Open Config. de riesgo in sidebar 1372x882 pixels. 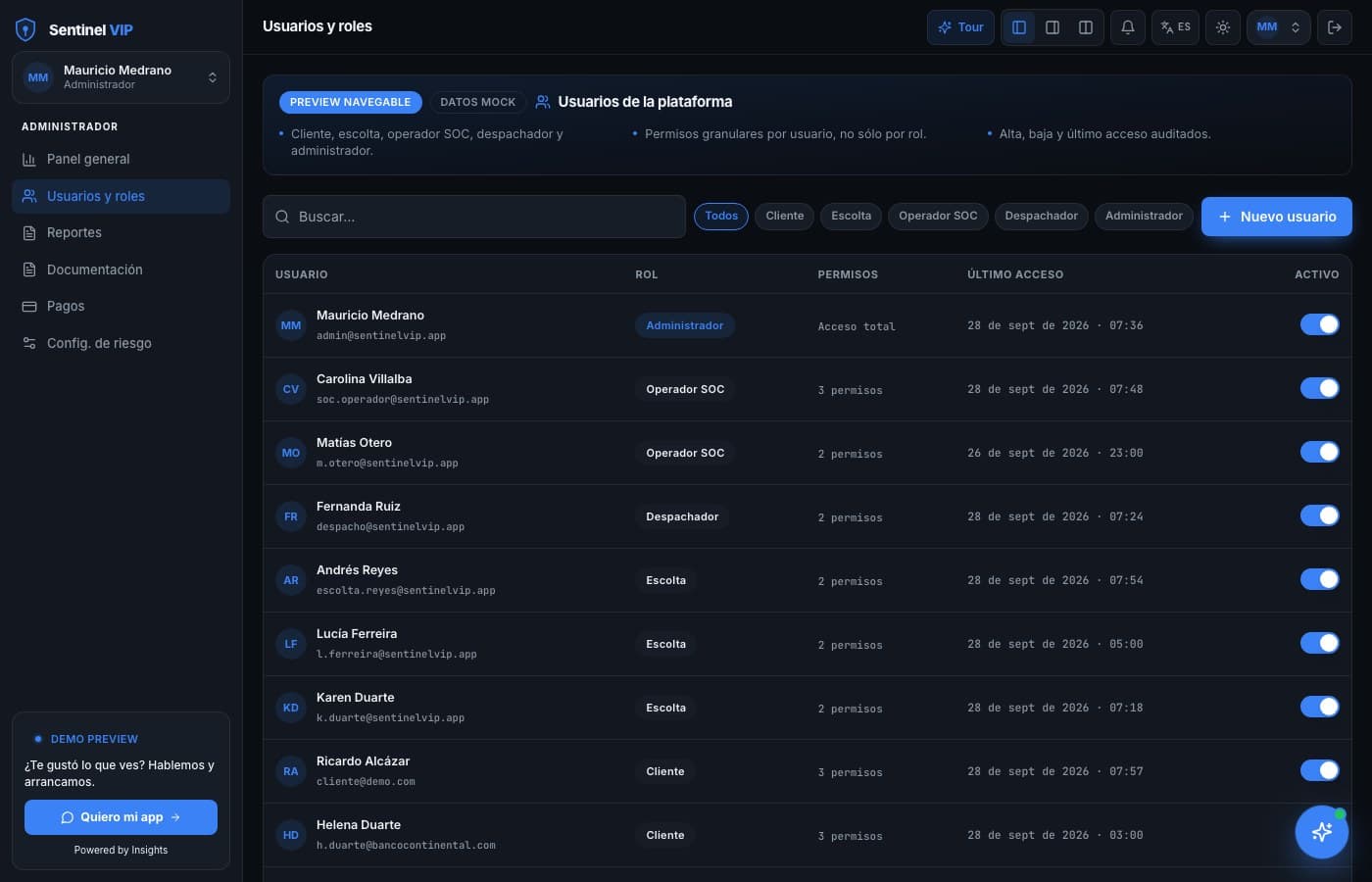[x=121, y=343]
